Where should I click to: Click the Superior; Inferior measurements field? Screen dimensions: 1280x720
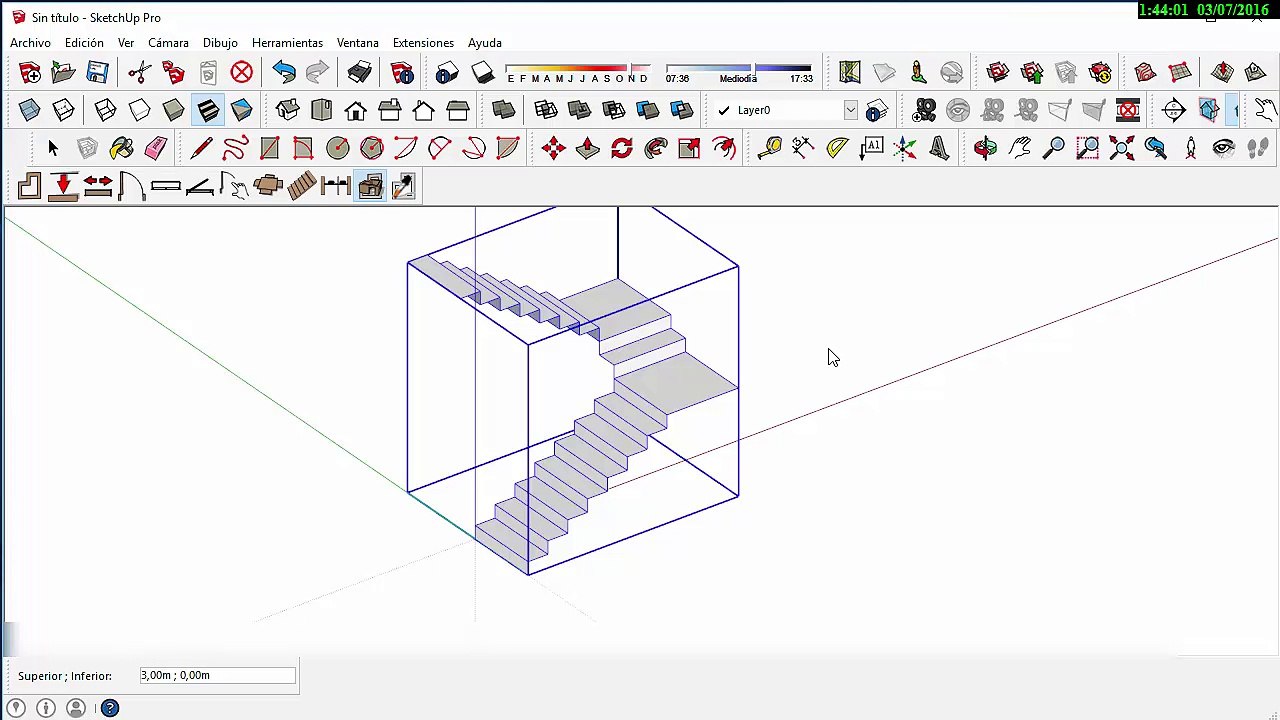point(217,676)
